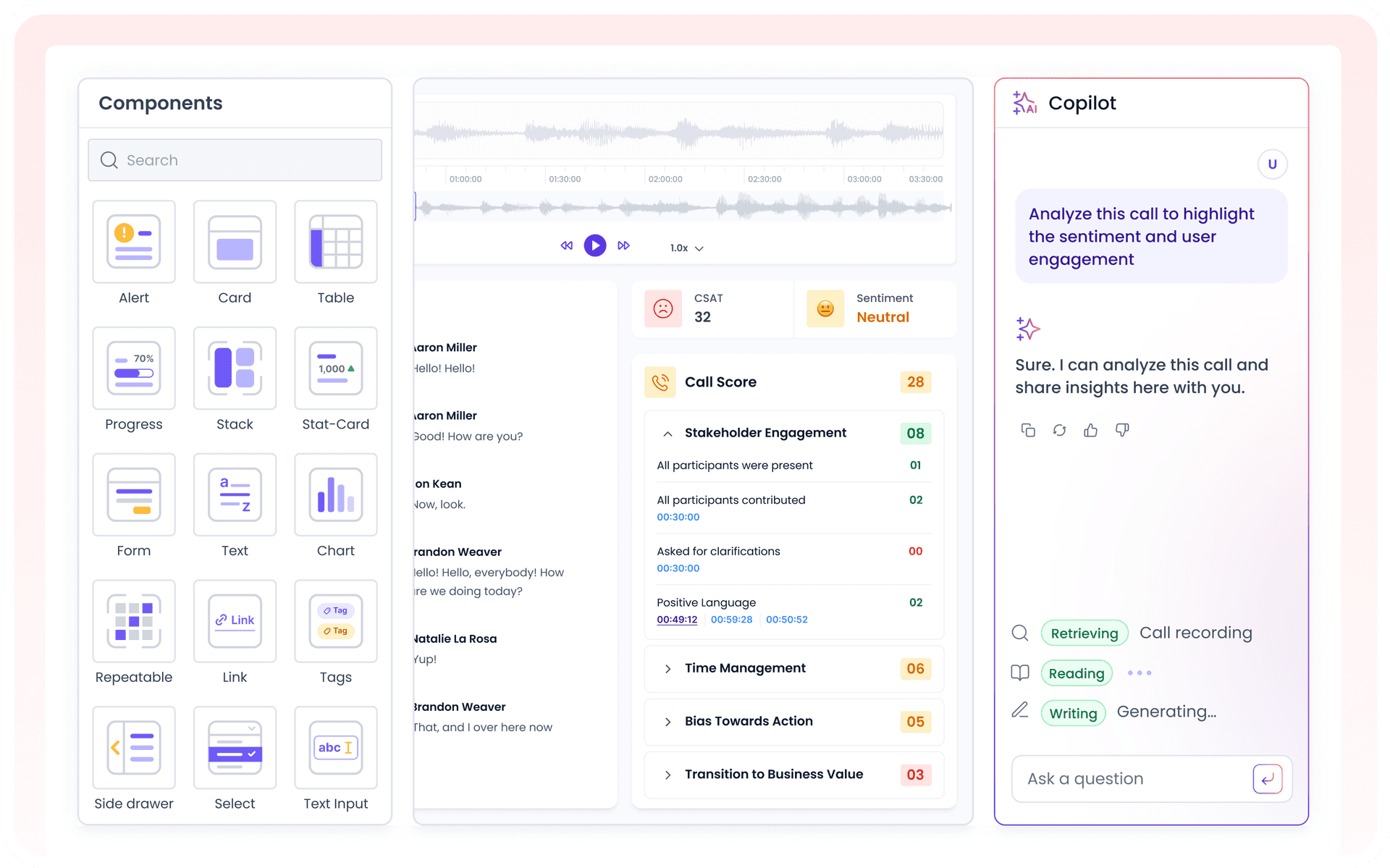Collapse the Stakeholder Engagement section

click(667, 434)
